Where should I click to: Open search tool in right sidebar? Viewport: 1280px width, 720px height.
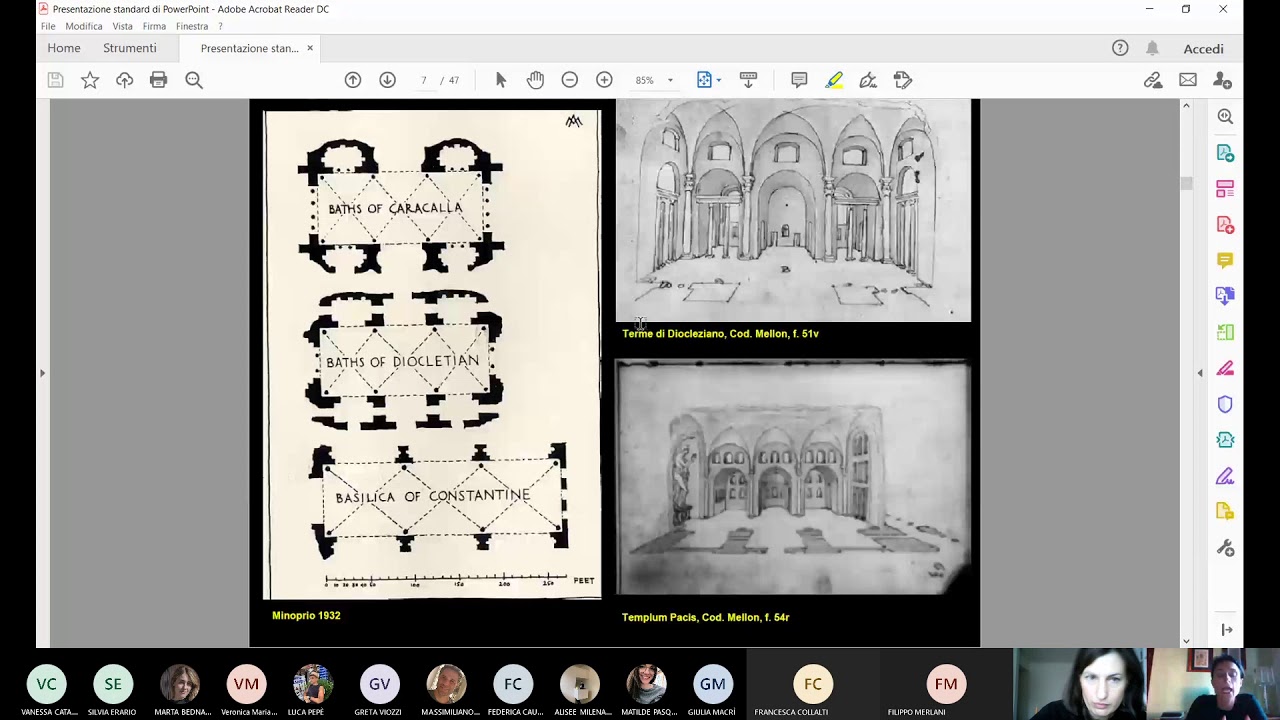[1225, 116]
